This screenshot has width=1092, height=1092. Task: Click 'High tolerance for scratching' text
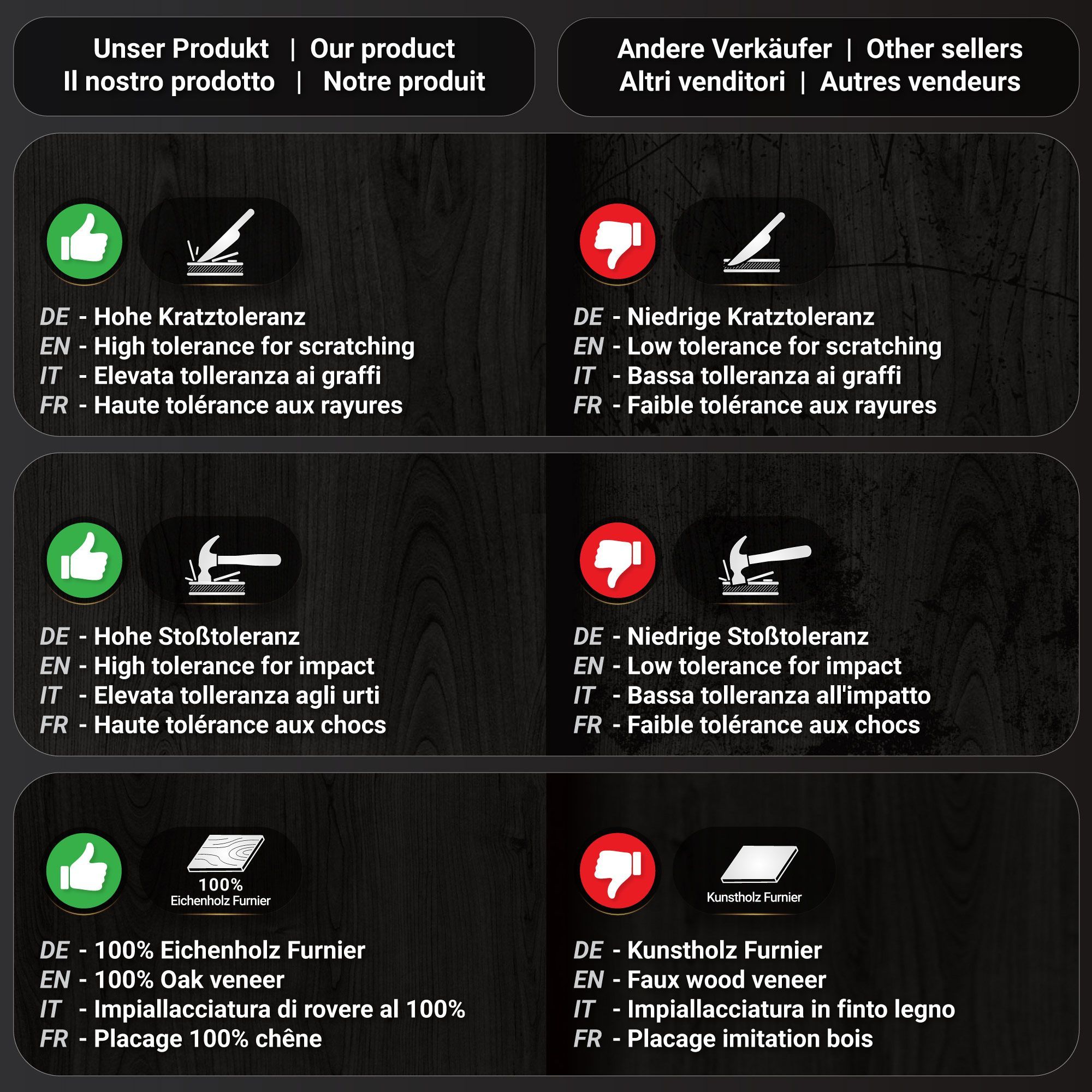click(254, 347)
